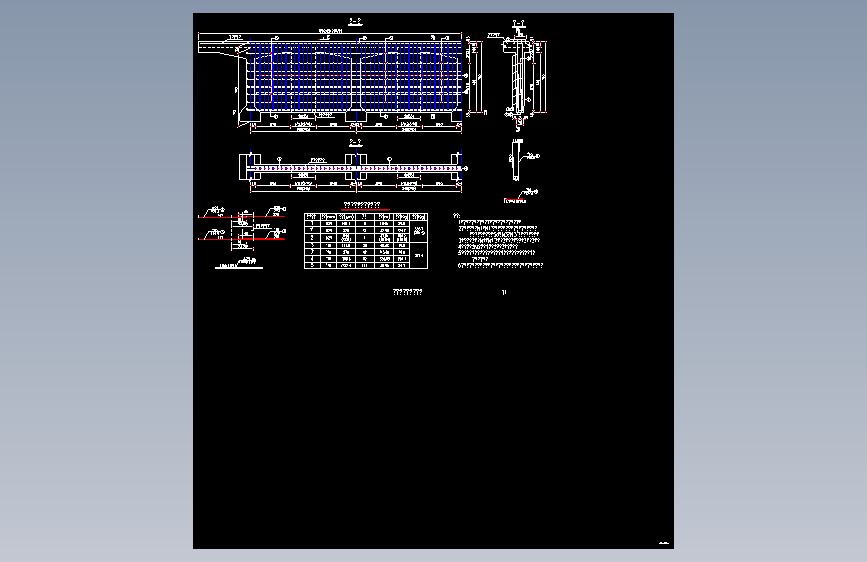Select the rebar quantity table
867x562 pixels.
(x=366, y=241)
